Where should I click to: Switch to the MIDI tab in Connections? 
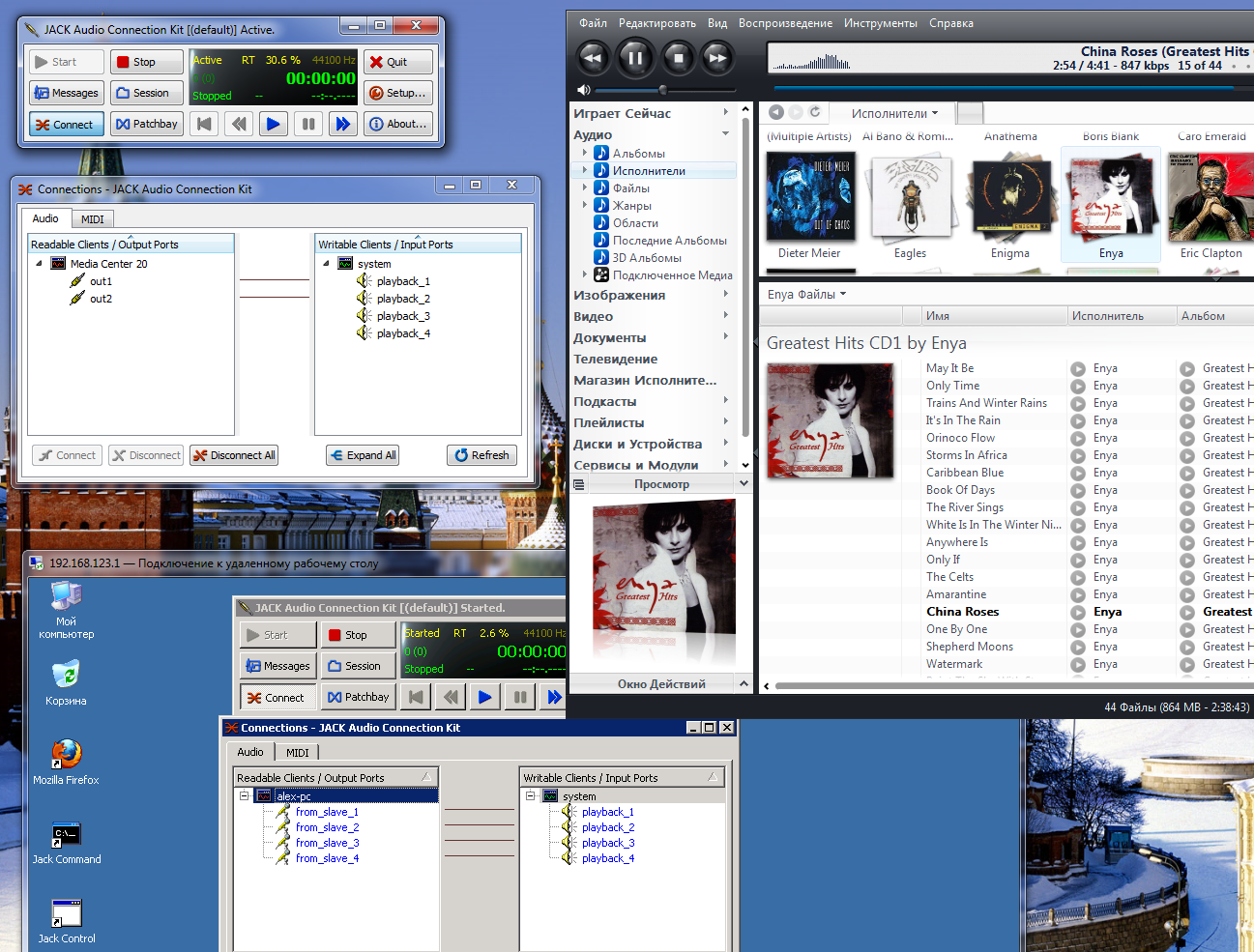tap(92, 219)
